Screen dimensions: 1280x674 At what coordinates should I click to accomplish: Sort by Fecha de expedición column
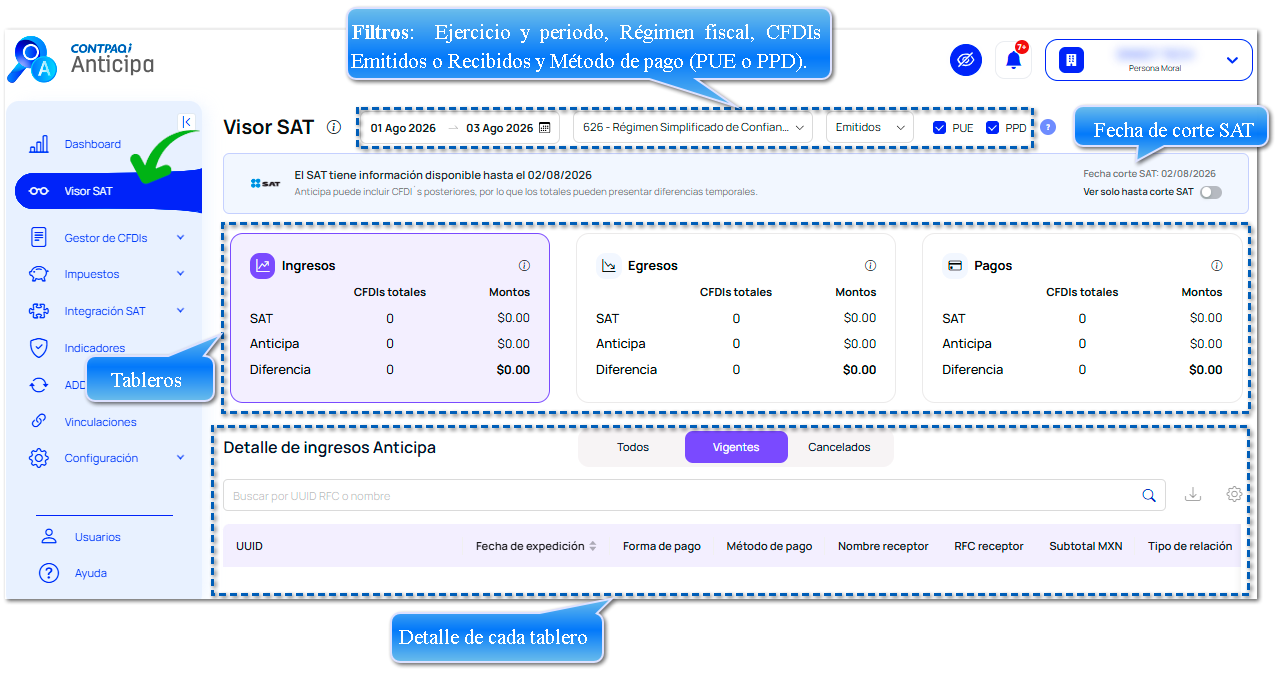point(536,546)
